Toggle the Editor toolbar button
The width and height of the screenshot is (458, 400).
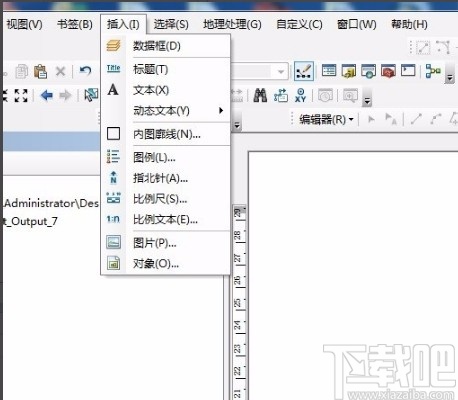[x=304, y=71]
